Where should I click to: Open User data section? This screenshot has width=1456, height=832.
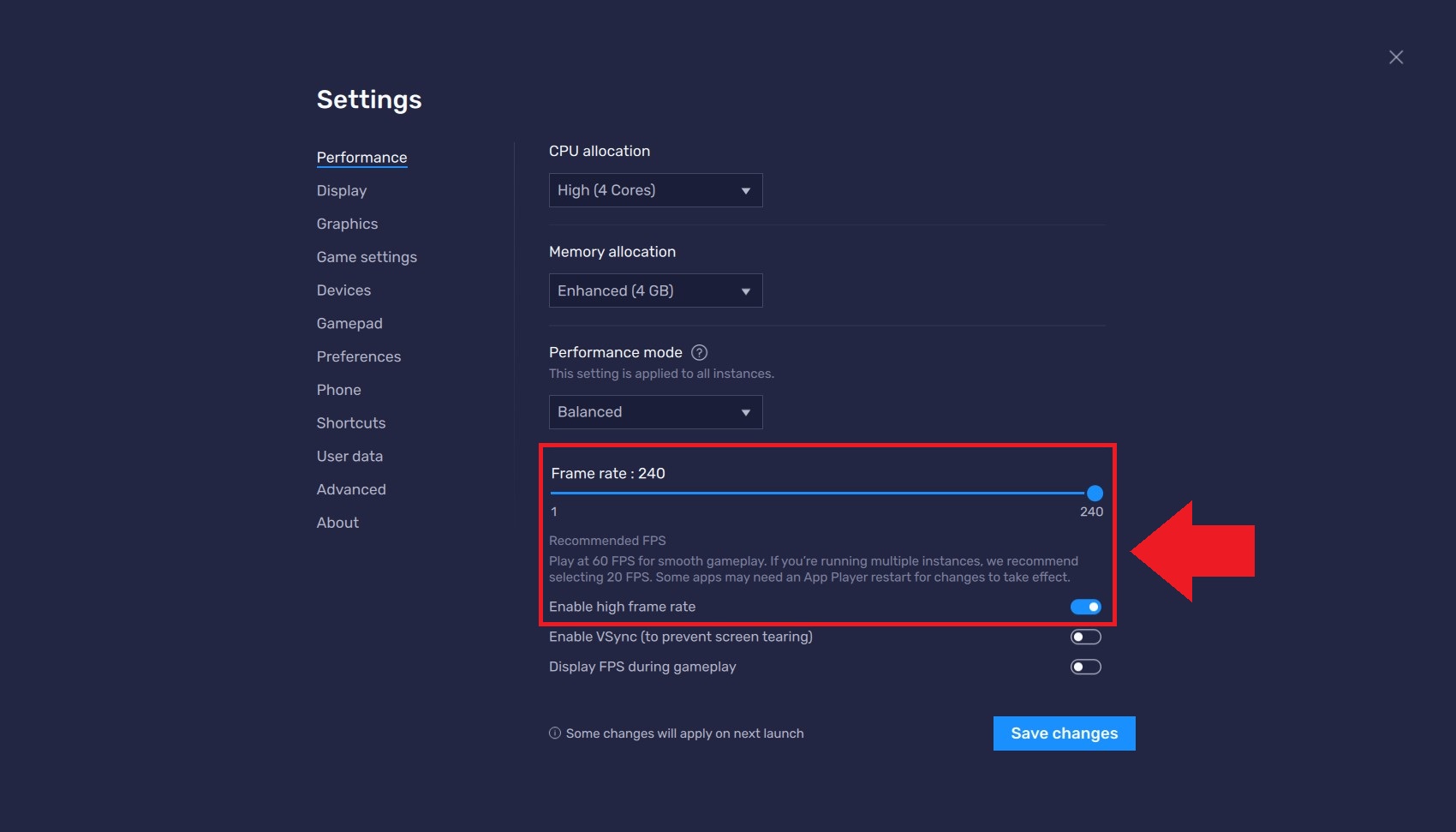click(349, 456)
